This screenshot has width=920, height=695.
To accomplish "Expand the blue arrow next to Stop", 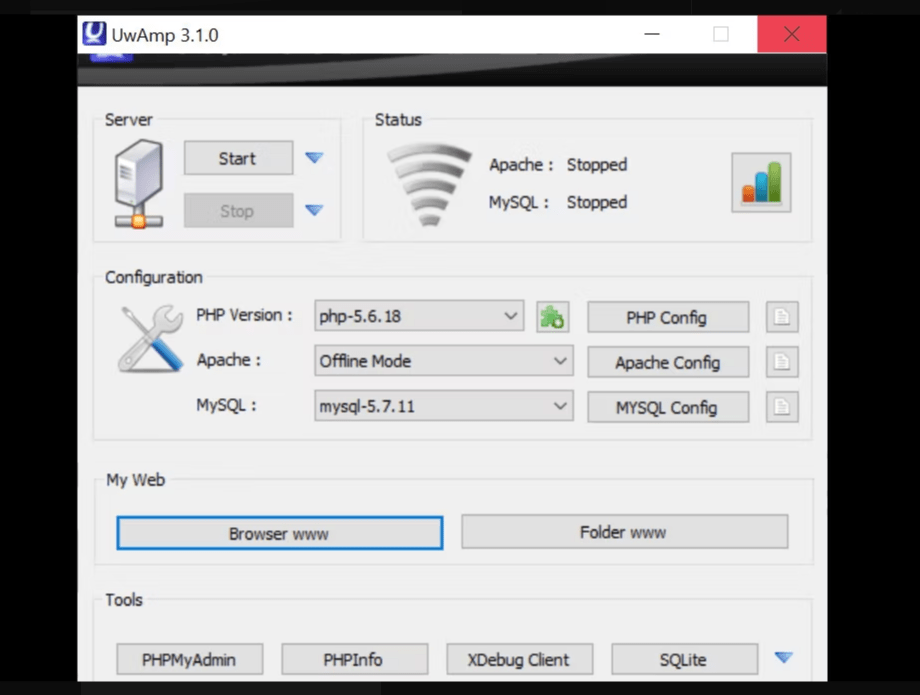I will [x=314, y=210].
